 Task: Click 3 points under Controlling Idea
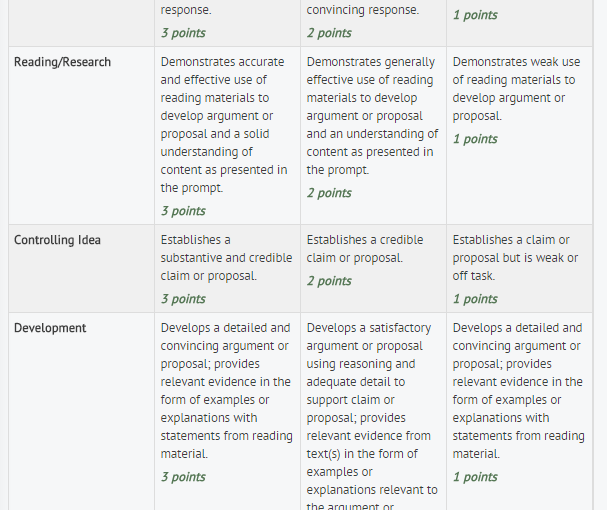point(183,299)
